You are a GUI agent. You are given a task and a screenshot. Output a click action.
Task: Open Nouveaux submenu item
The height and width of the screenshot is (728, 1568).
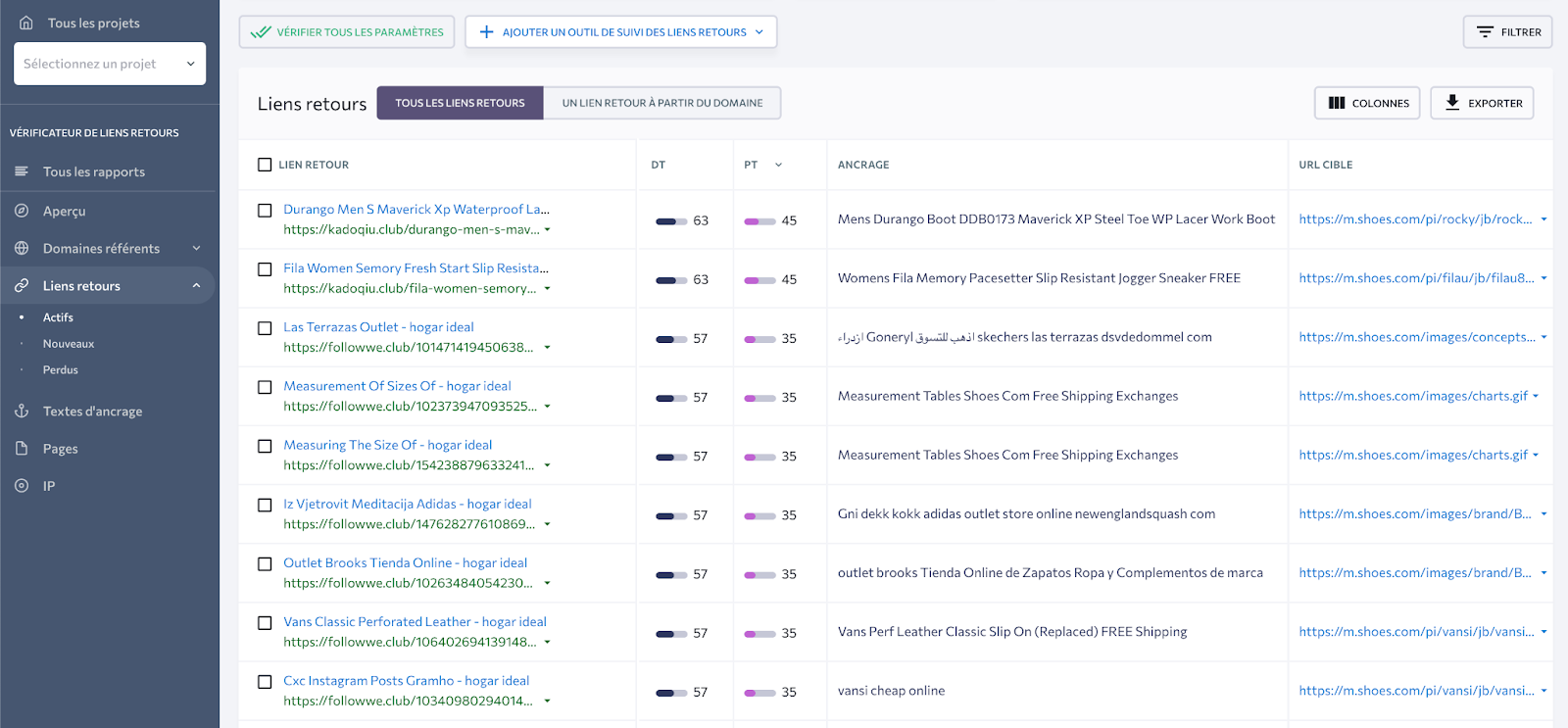tap(69, 344)
